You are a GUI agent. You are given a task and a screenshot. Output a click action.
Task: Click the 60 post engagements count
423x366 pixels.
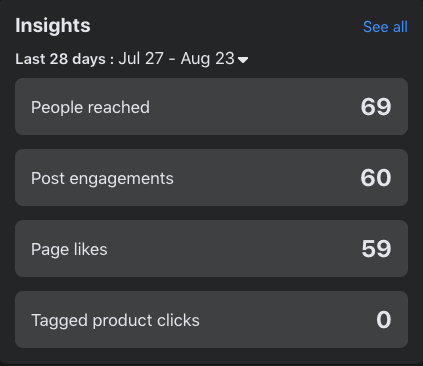click(376, 178)
